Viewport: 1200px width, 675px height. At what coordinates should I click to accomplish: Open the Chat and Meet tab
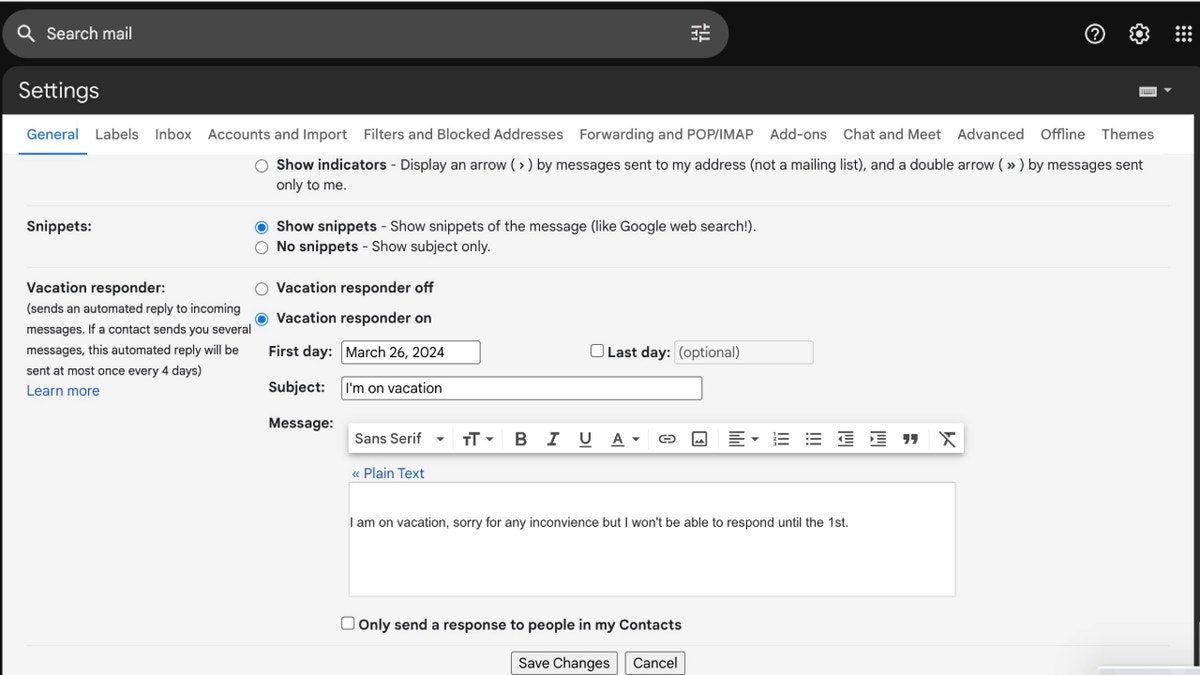point(892,134)
